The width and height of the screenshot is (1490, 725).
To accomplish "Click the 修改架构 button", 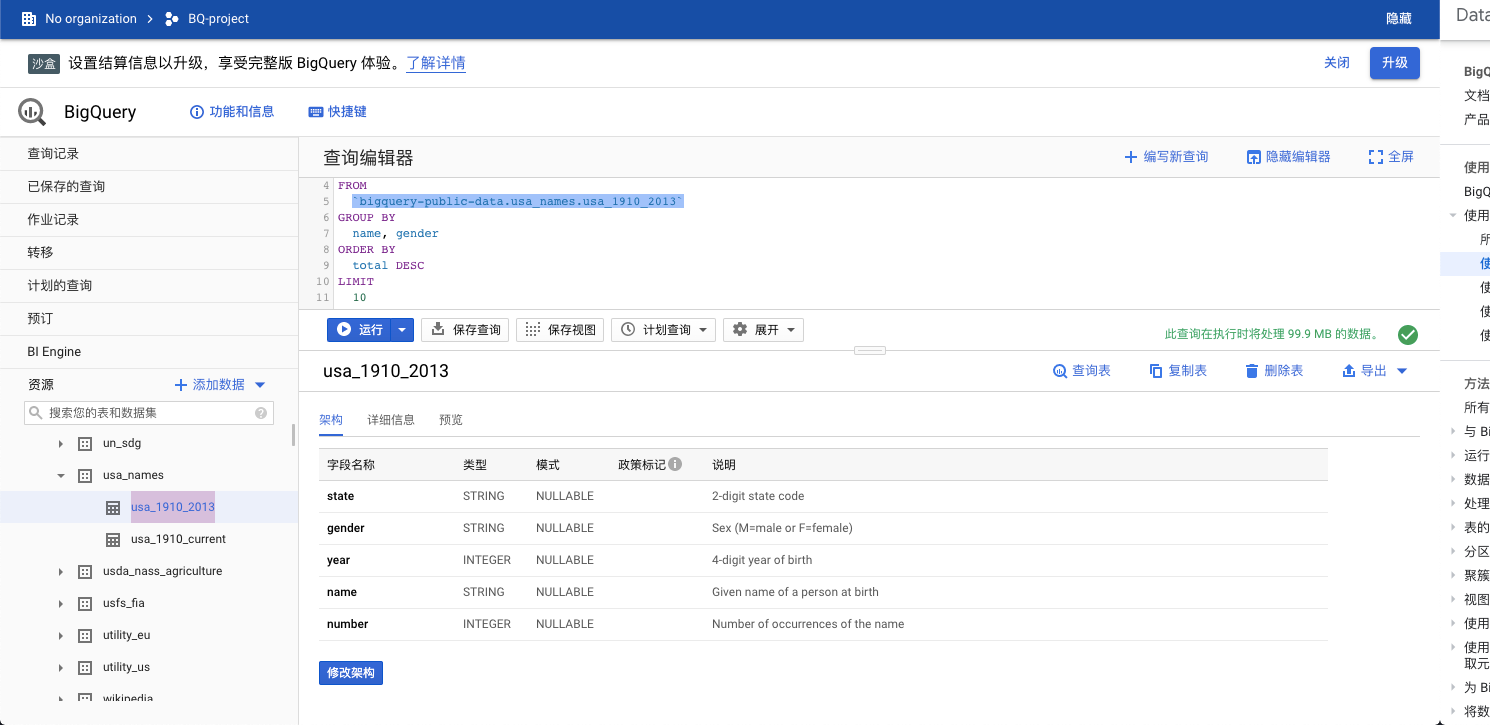I will [351, 673].
